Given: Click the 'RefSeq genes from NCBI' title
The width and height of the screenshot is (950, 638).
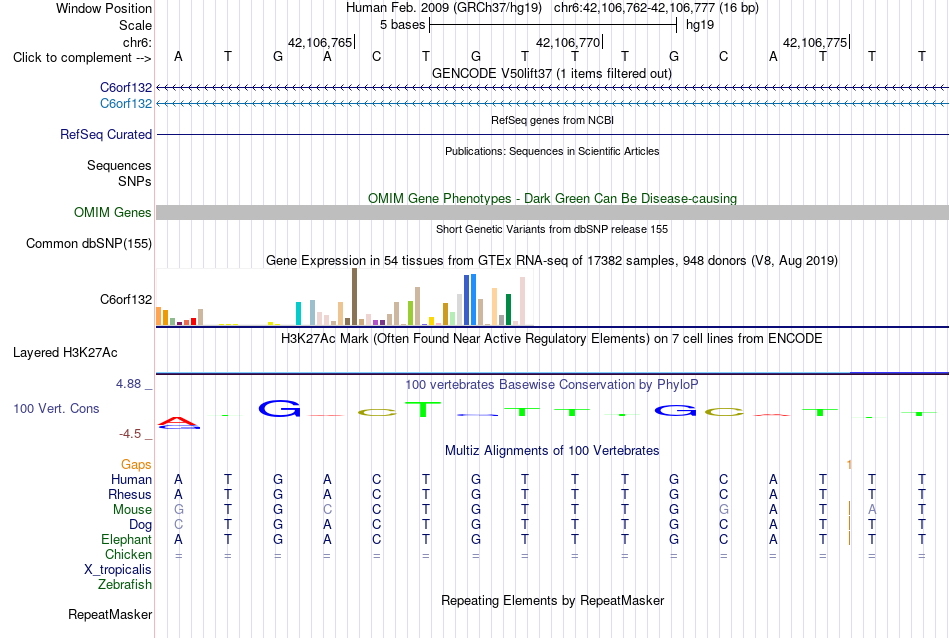Looking at the screenshot, I should pos(553,120).
